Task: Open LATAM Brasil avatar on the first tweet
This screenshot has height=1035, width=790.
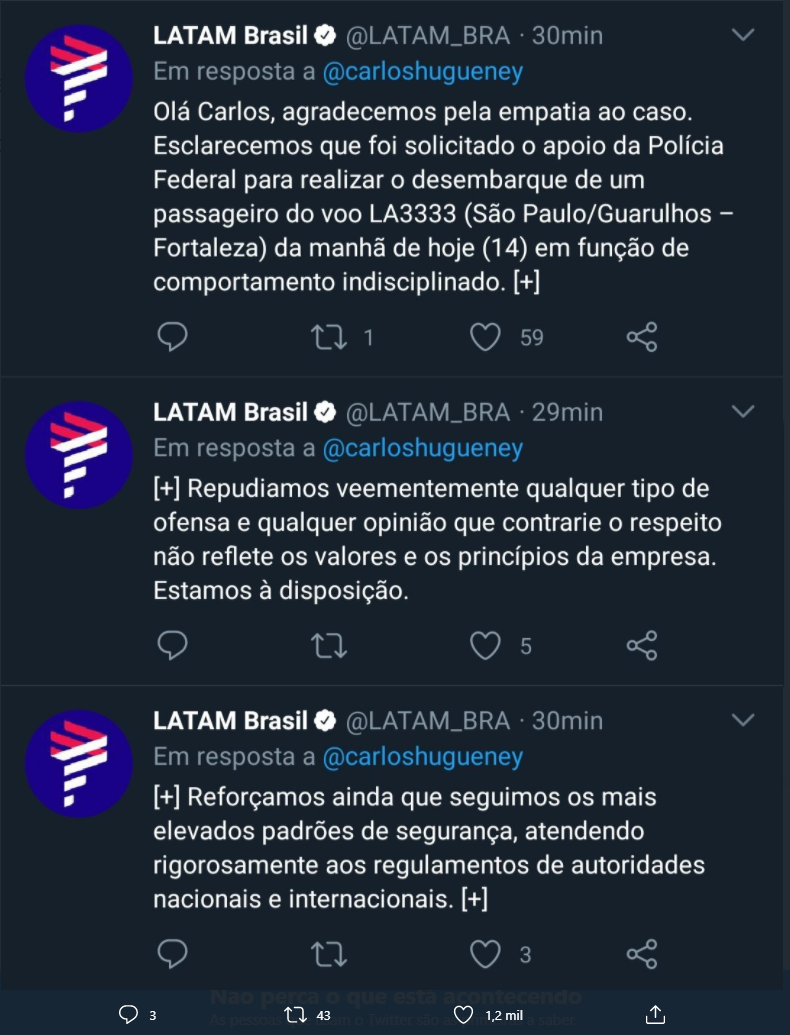Action: (x=78, y=80)
